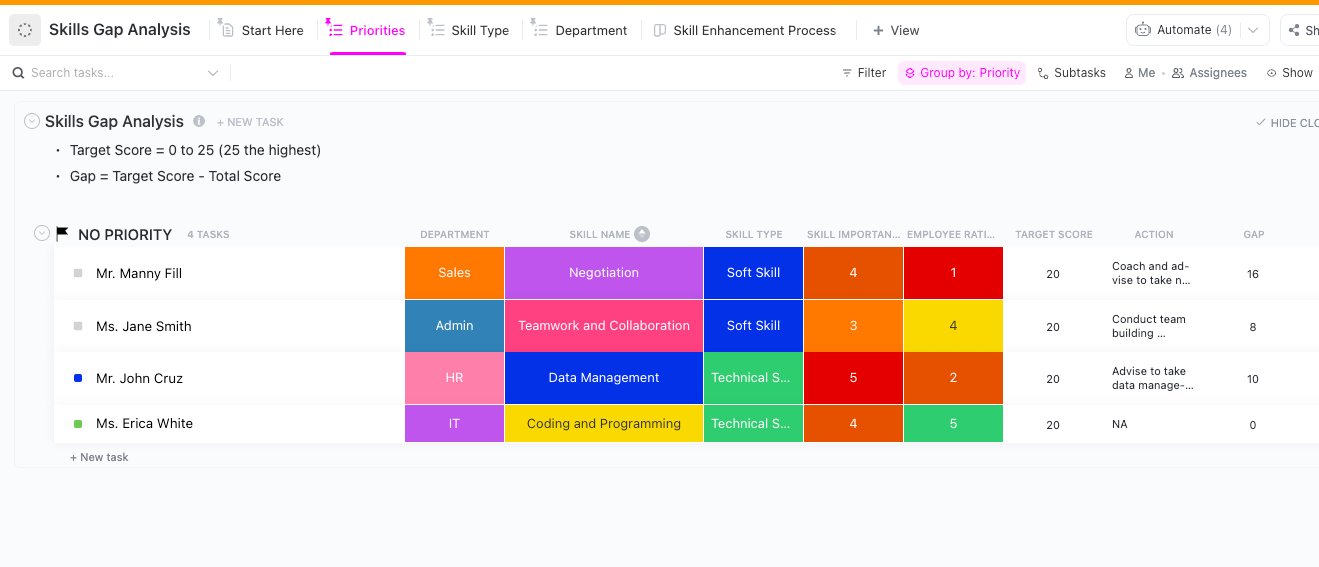This screenshot has width=1319, height=567.
Task: Click the + New task link
Action: [x=99, y=457]
